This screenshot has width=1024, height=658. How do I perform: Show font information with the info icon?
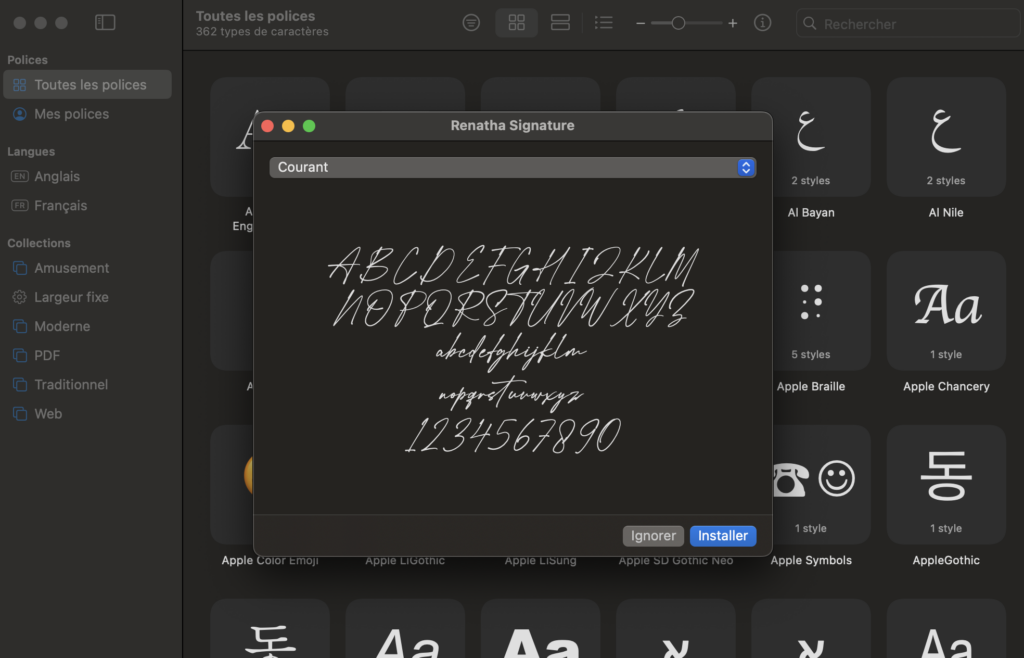(x=763, y=23)
